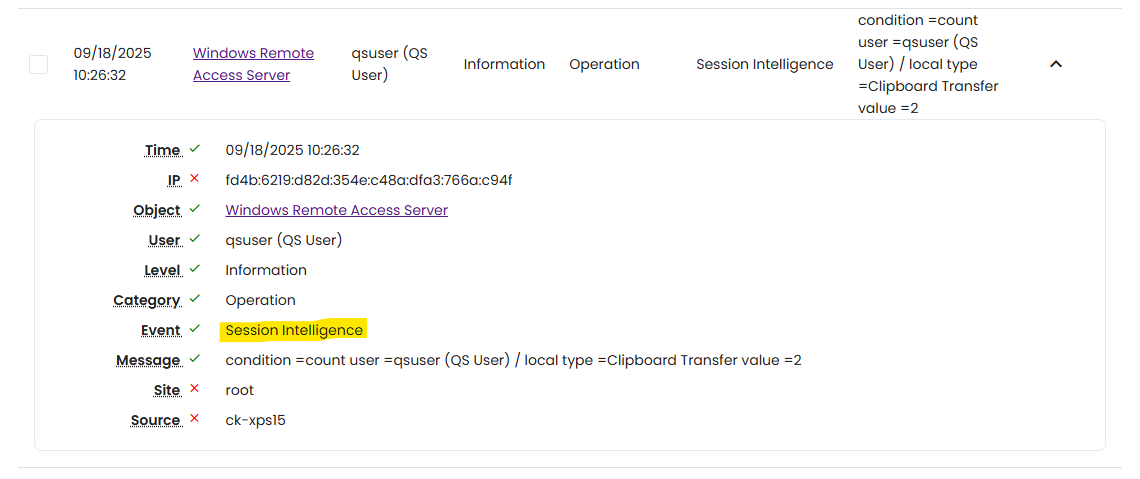Screen dimensions: 1140x479
Task: Click the underlined Message field label
Action: pyautogui.click(x=148, y=360)
